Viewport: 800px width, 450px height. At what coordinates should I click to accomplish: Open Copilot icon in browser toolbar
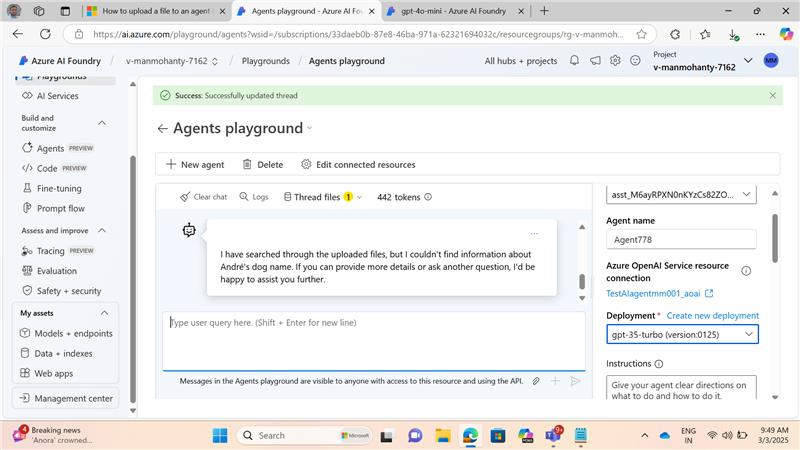pyautogui.click(x=786, y=34)
